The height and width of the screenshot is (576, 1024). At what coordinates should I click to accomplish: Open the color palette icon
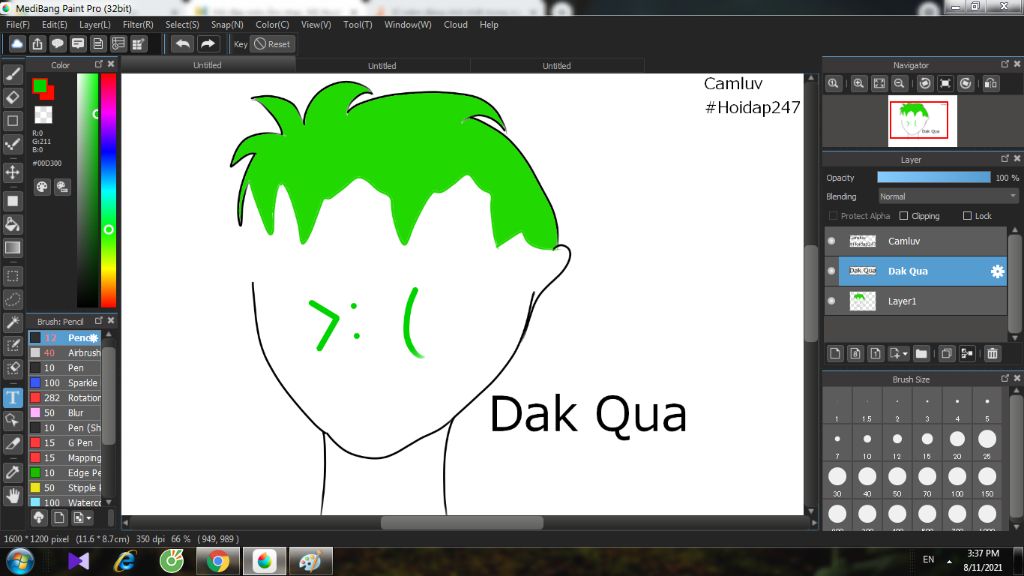42,187
